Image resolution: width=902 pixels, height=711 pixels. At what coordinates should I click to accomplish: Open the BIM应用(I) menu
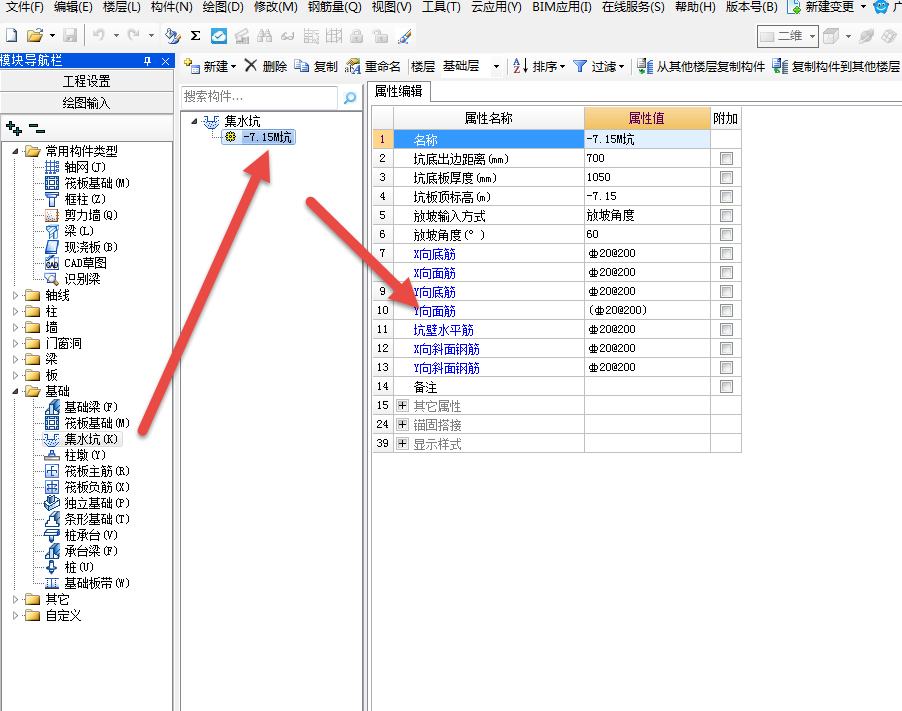click(561, 7)
